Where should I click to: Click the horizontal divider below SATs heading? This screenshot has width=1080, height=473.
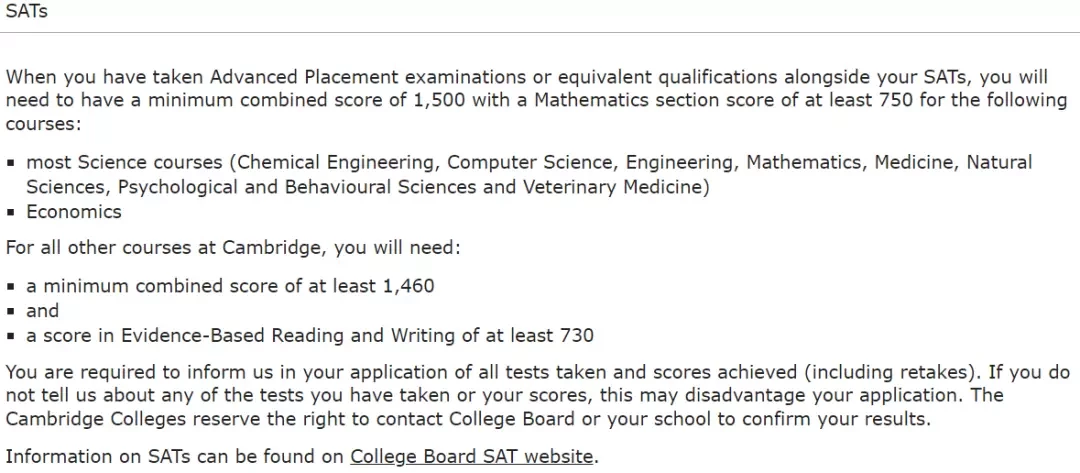[540, 32]
